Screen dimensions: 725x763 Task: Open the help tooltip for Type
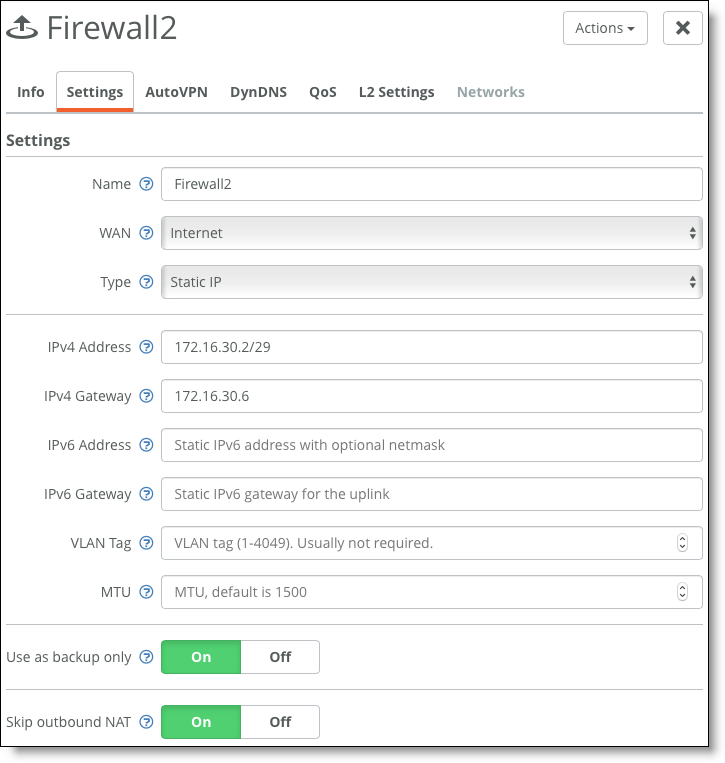coord(146,282)
